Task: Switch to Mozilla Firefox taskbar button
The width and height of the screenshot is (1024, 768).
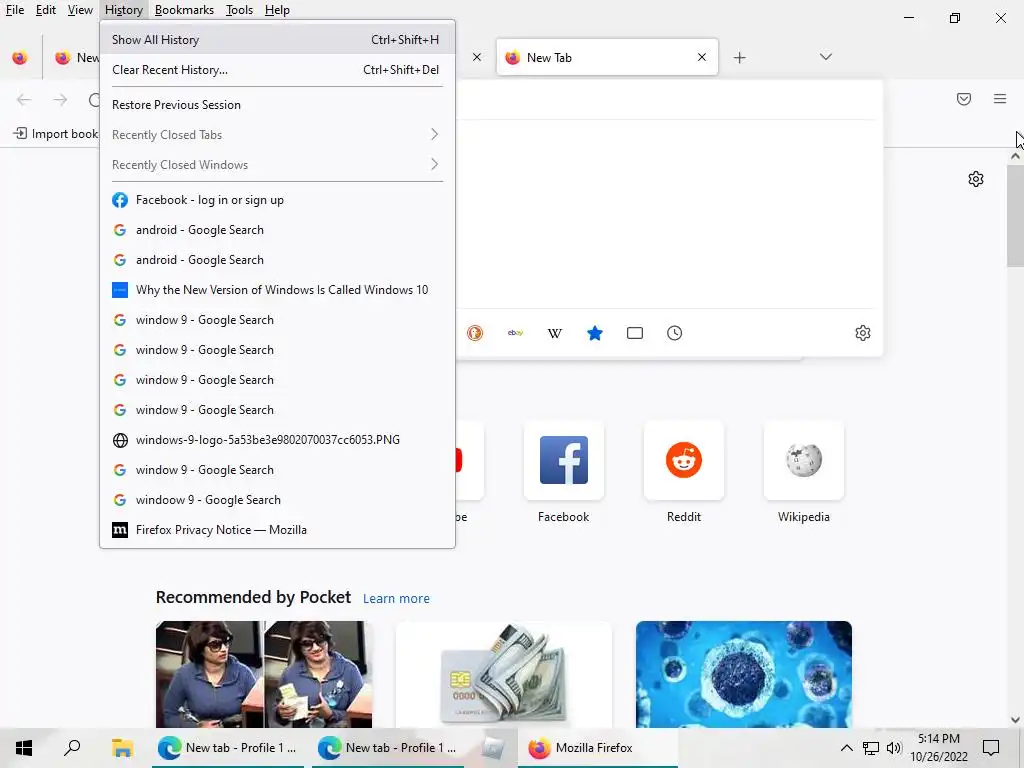Action: click(x=598, y=748)
